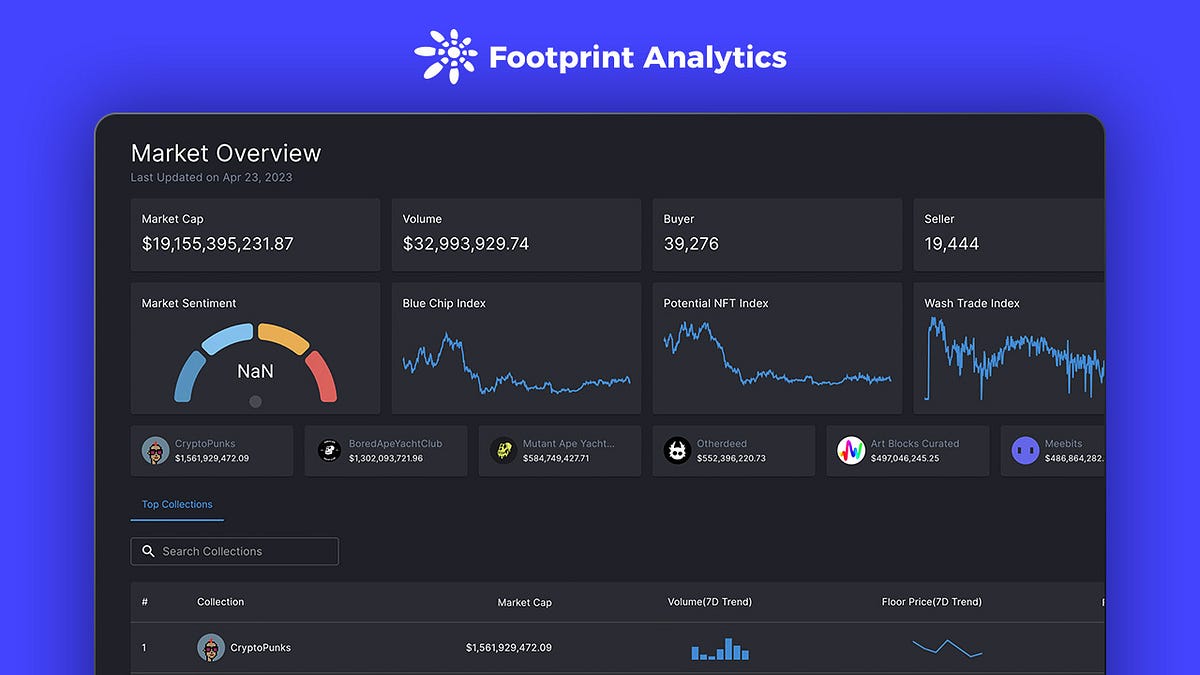This screenshot has width=1200, height=675.
Task: Select the CryptoPunks avatar icon
Action: pos(155,451)
